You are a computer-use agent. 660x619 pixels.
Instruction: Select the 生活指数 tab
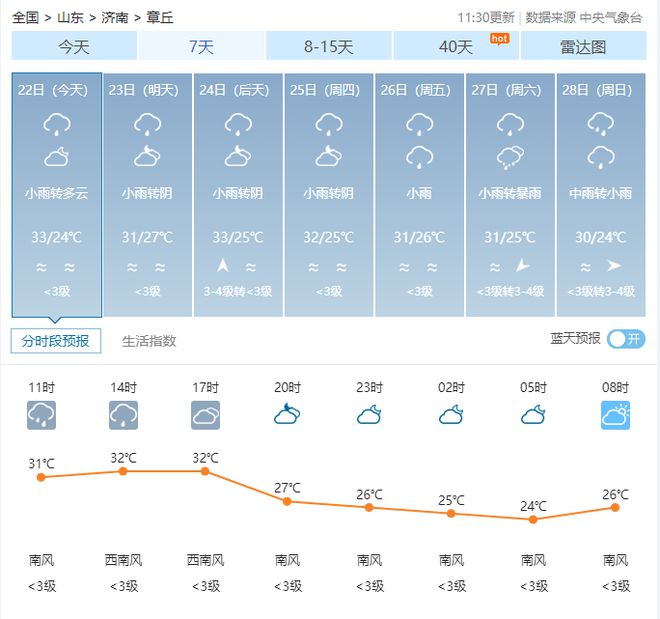click(149, 341)
